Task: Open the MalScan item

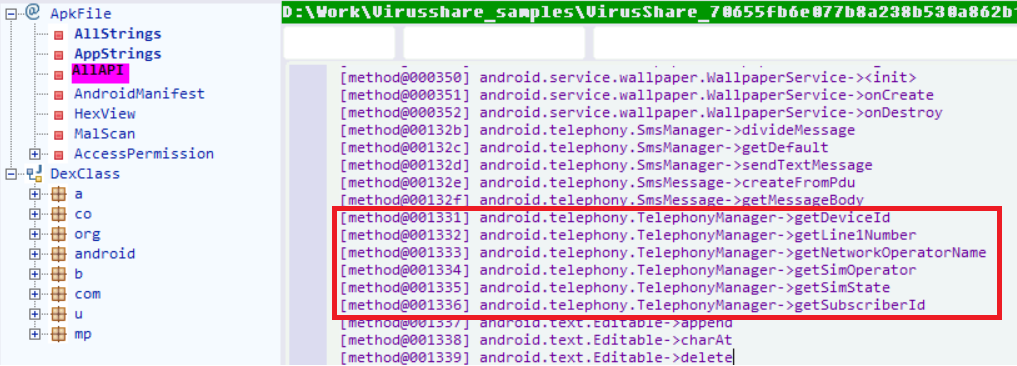Action: coord(104,134)
